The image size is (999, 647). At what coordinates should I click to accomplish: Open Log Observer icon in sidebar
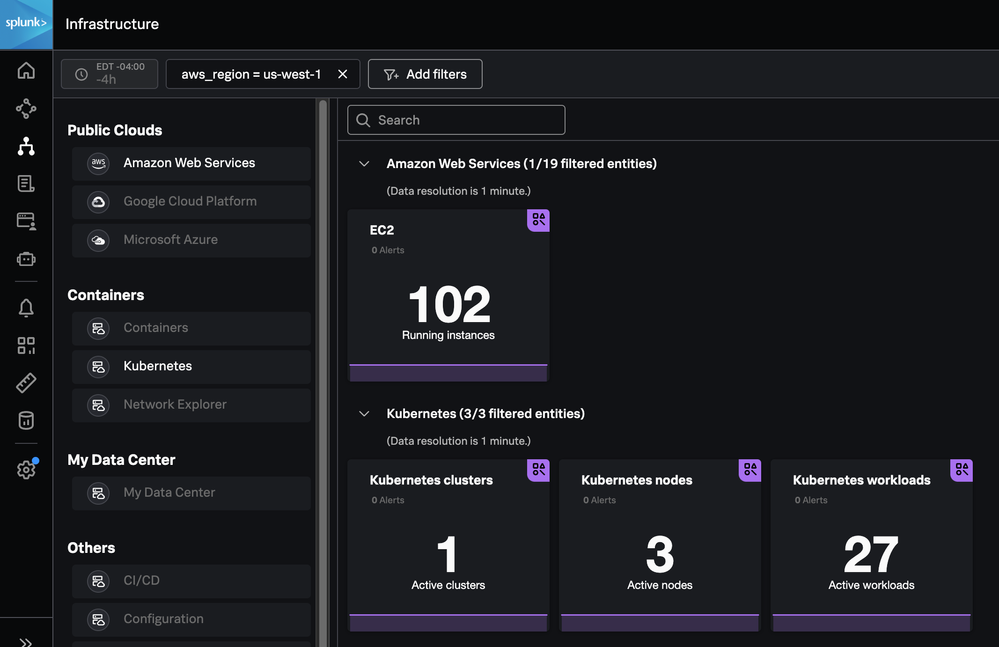[26, 184]
